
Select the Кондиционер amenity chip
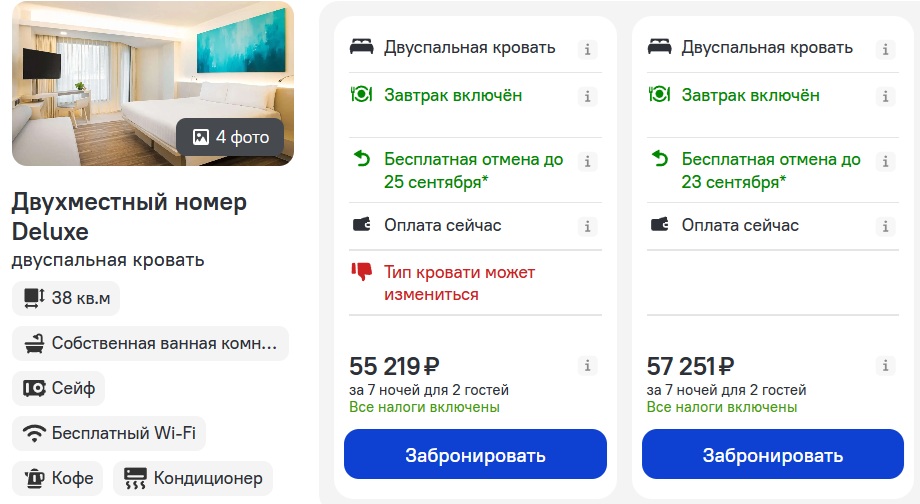[x=193, y=479]
